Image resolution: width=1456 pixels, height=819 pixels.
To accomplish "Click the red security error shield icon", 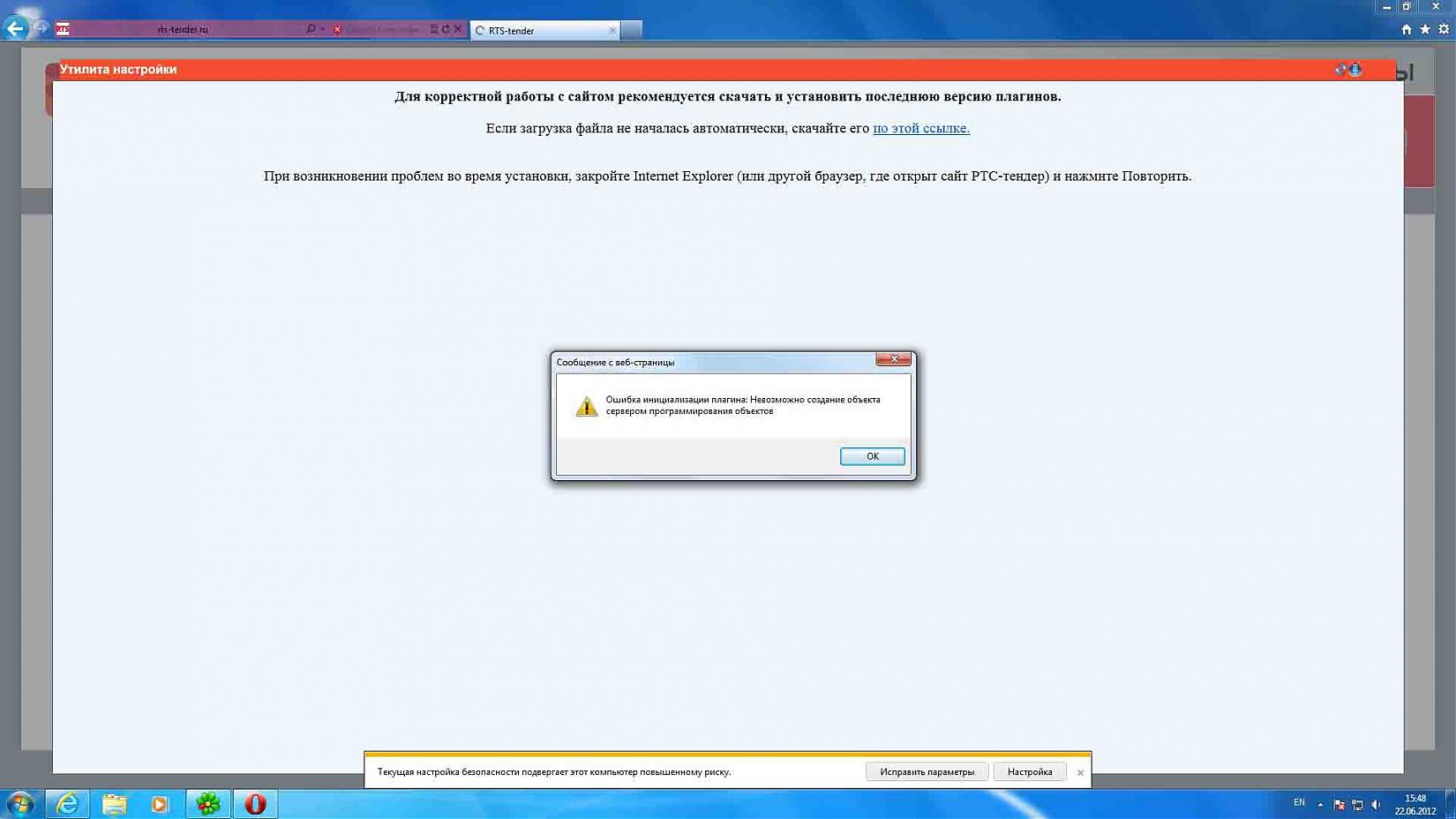I will [x=337, y=29].
